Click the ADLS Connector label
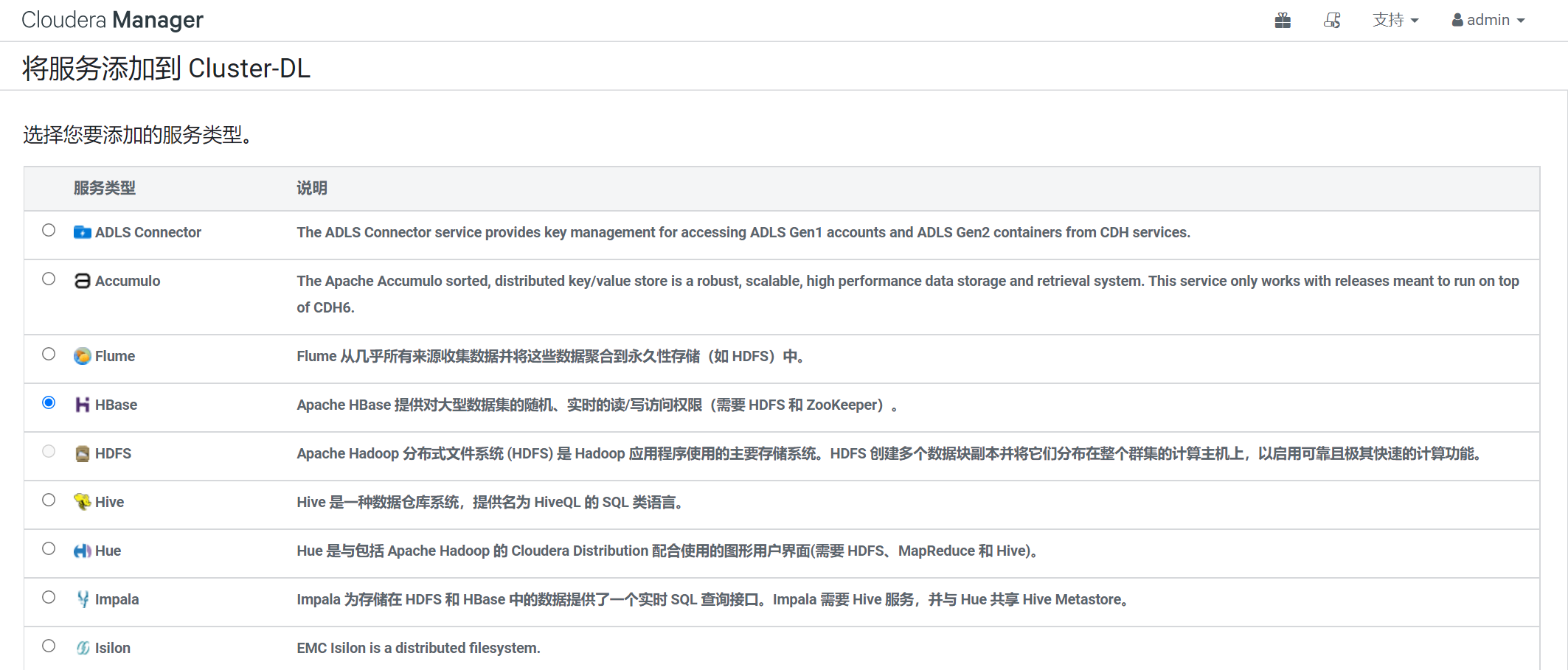This screenshot has width=1568, height=670. coord(148,233)
